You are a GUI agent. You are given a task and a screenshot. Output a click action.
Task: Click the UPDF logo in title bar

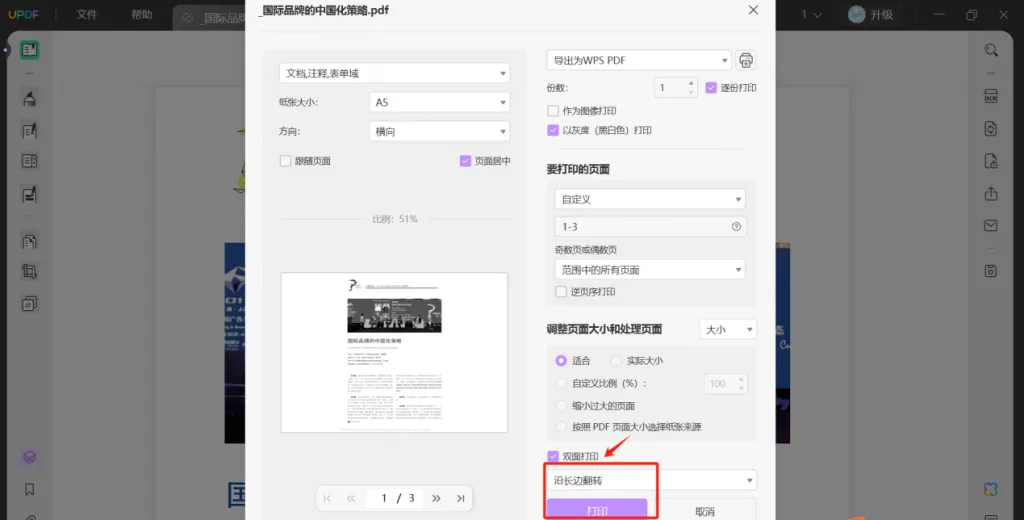[24, 15]
